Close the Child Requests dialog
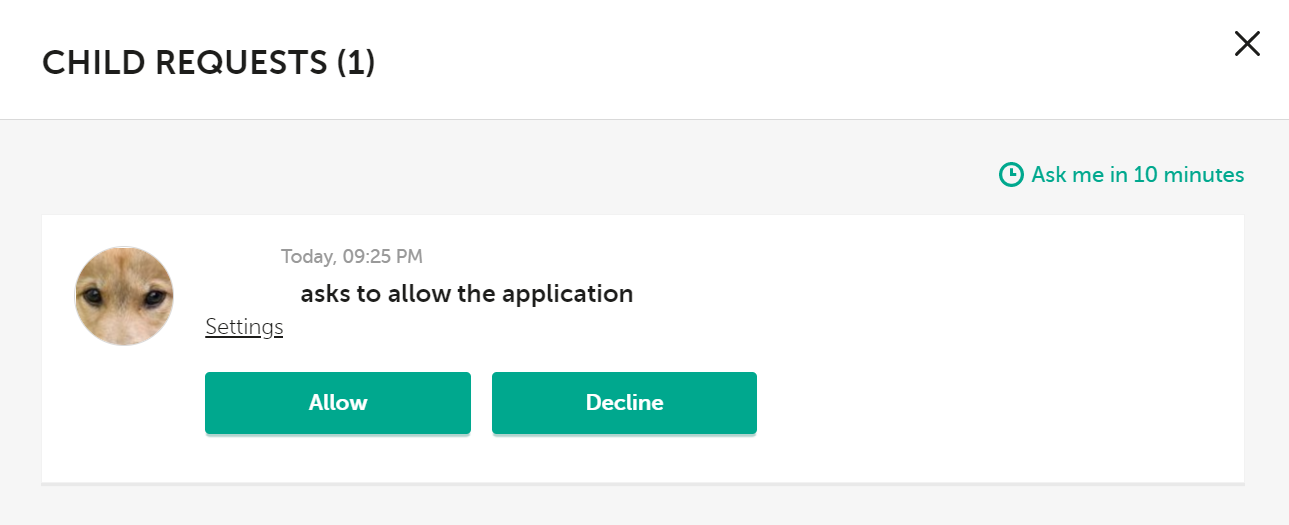The image size is (1289, 525). [x=1247, y=44]
